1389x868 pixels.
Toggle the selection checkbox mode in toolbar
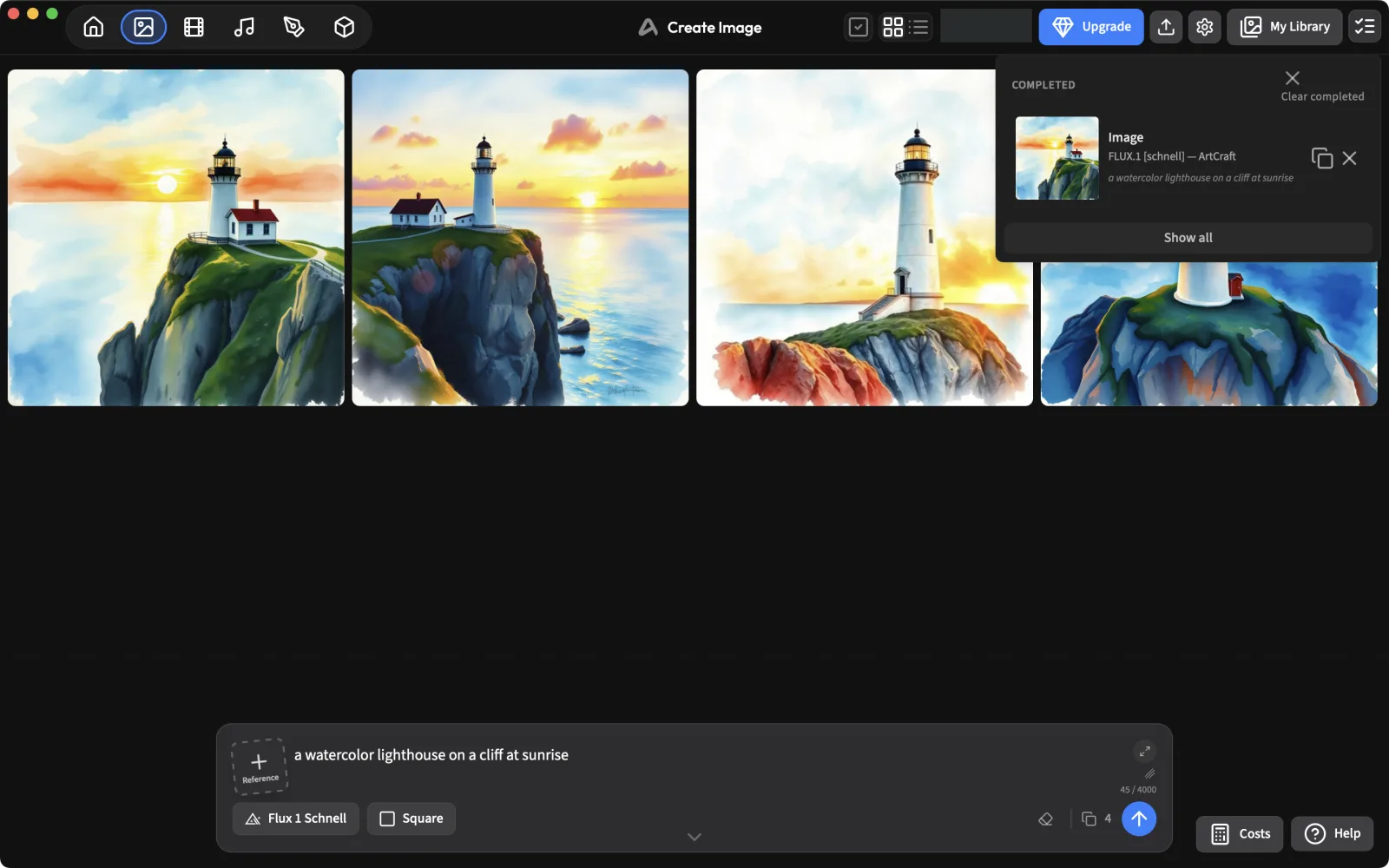(x=858, y=27)
